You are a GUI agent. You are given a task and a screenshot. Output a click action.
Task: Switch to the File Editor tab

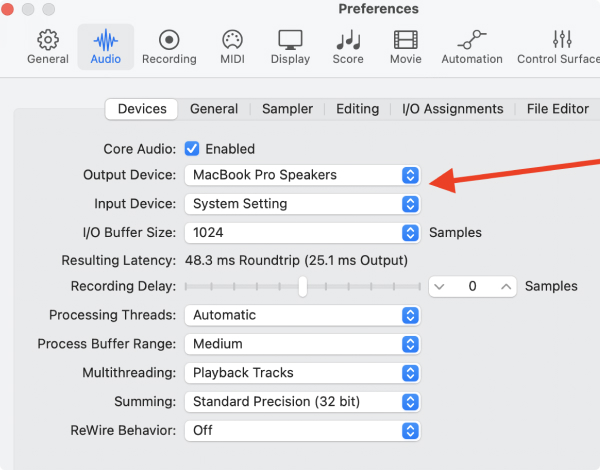(x=558, y=109)
